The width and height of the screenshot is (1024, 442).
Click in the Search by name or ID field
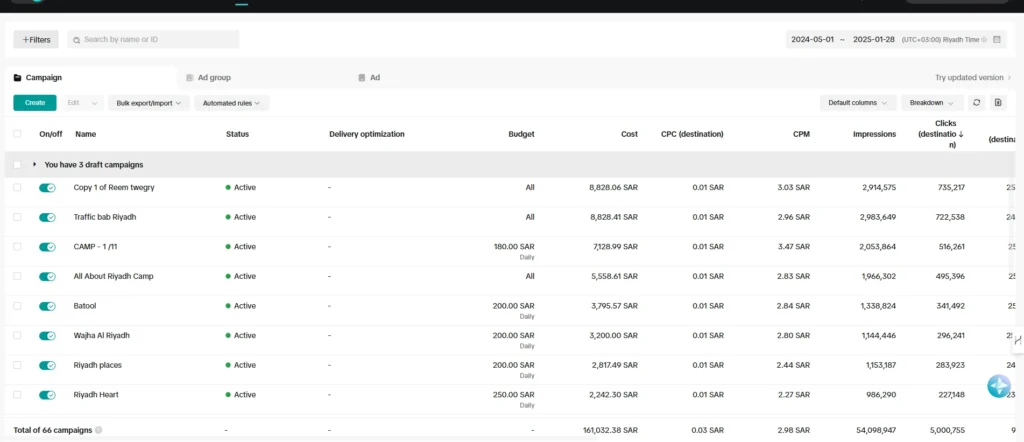tap(153, 39)
